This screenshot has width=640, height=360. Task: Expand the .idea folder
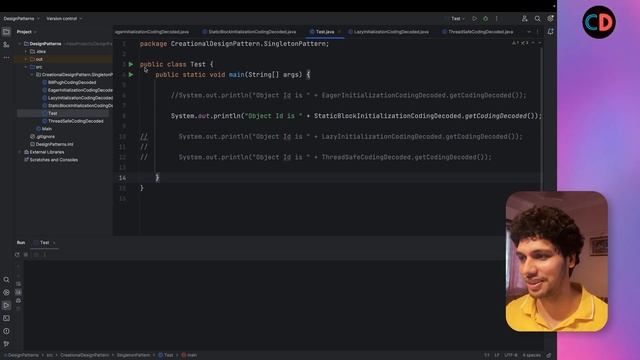tap(26, 51)
